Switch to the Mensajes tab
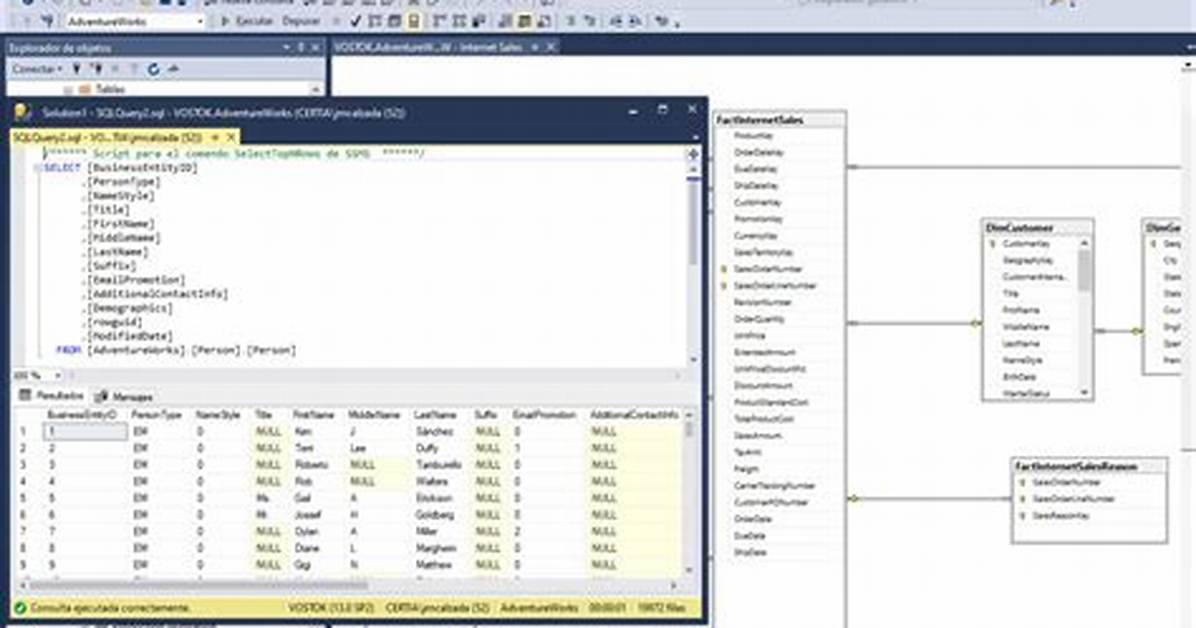Image resolution: width=1196 pixels, height=628 pixels. tap(123, 396)
